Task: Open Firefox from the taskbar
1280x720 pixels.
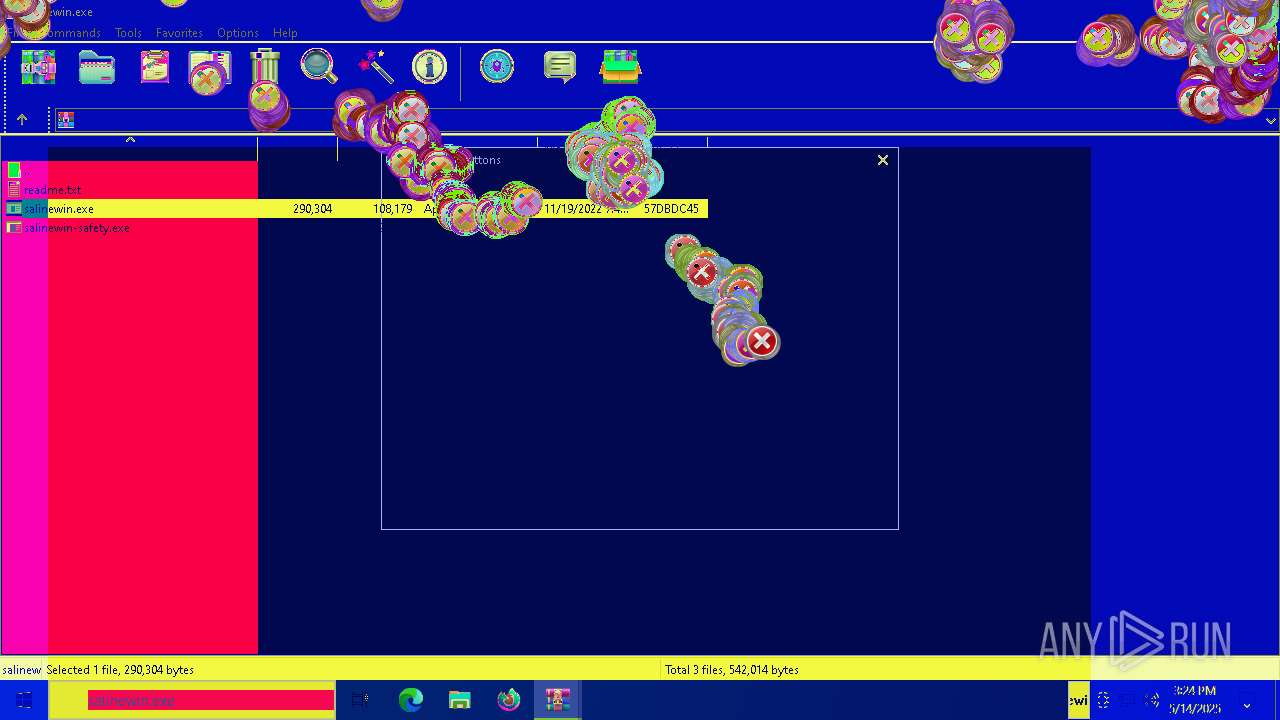Action: [x=508, y=700]
